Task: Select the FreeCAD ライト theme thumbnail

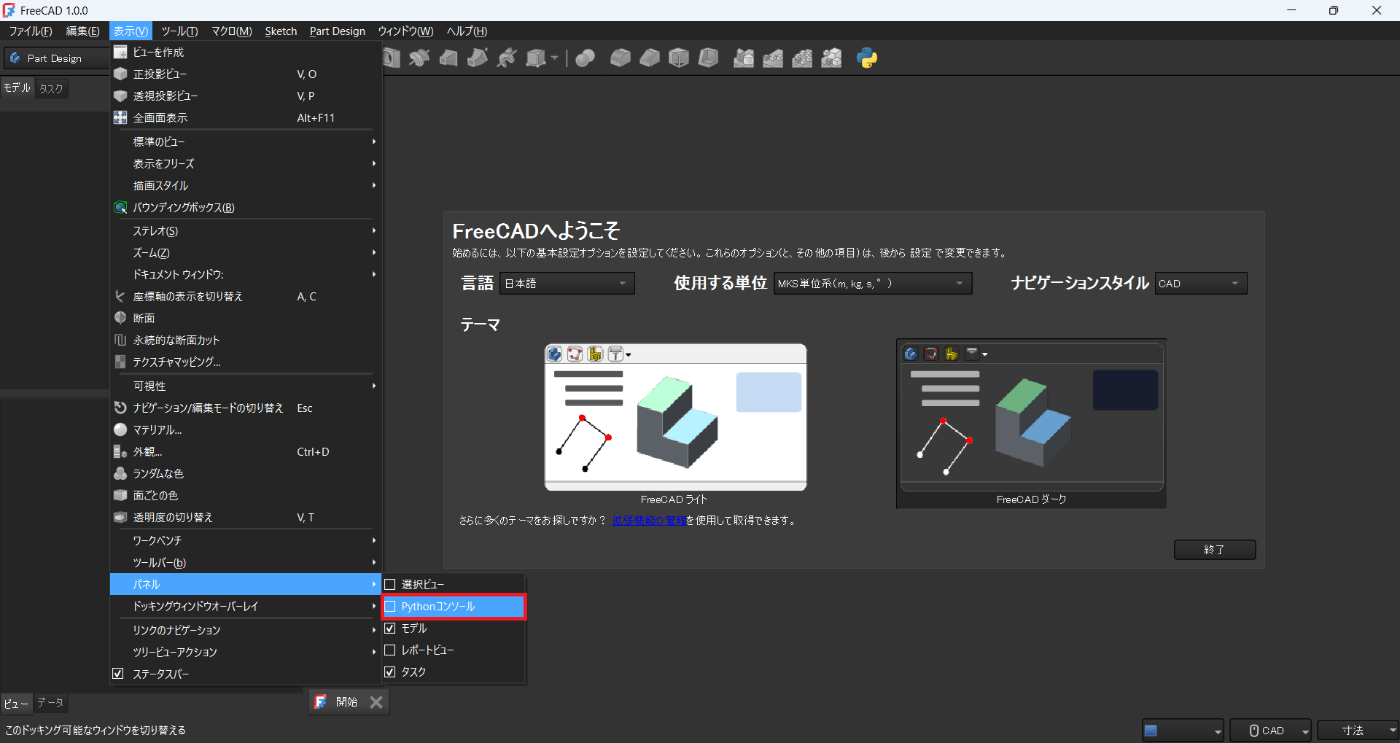Action: pos(675,416)
